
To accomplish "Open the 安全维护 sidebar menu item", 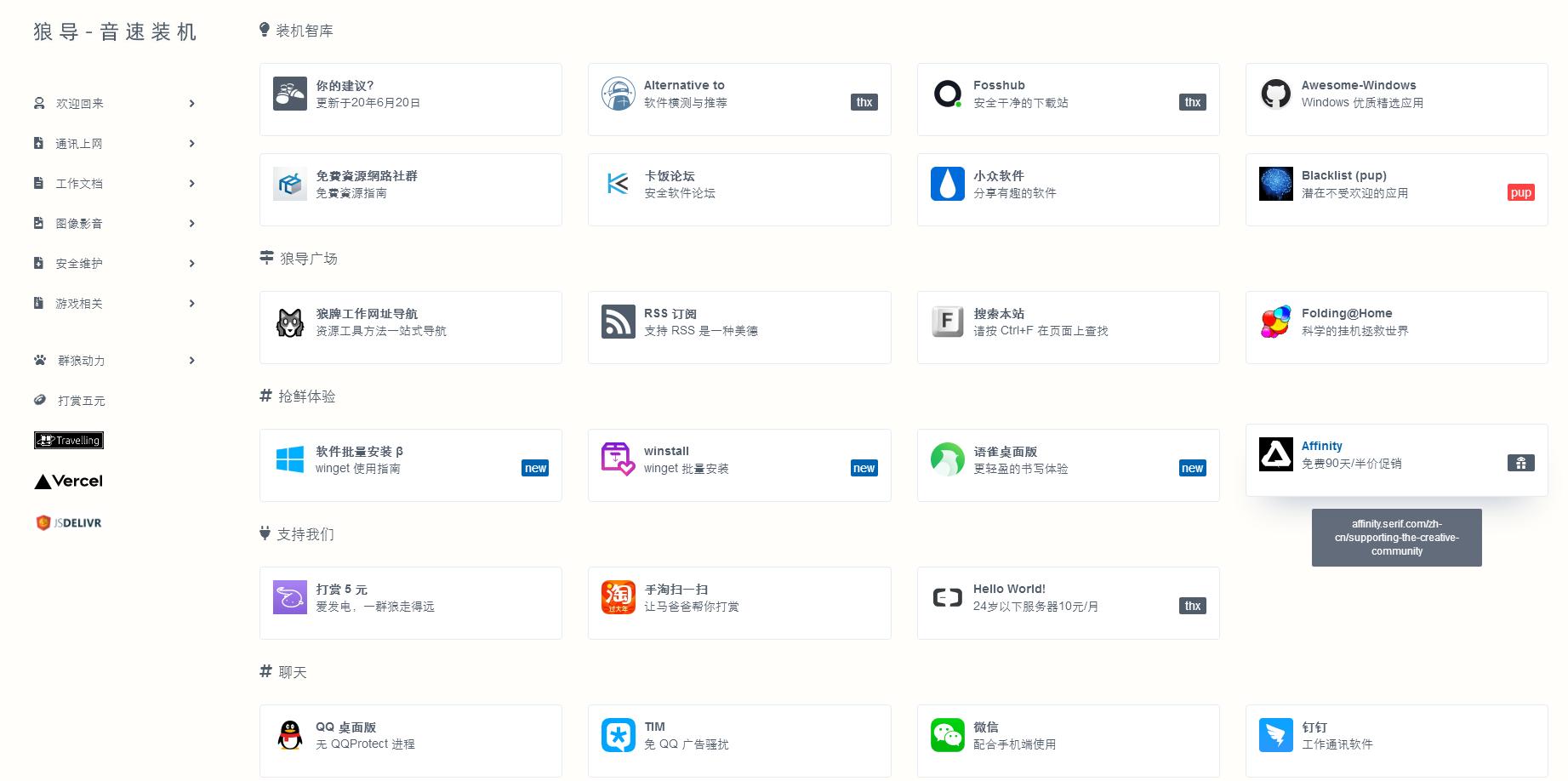I will (x=79, y=264).
